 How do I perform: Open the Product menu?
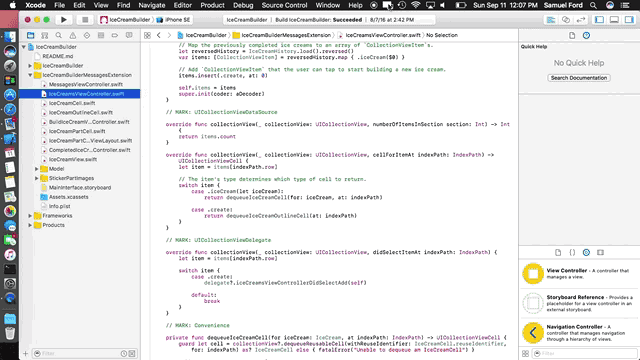(x=212, y=5)
